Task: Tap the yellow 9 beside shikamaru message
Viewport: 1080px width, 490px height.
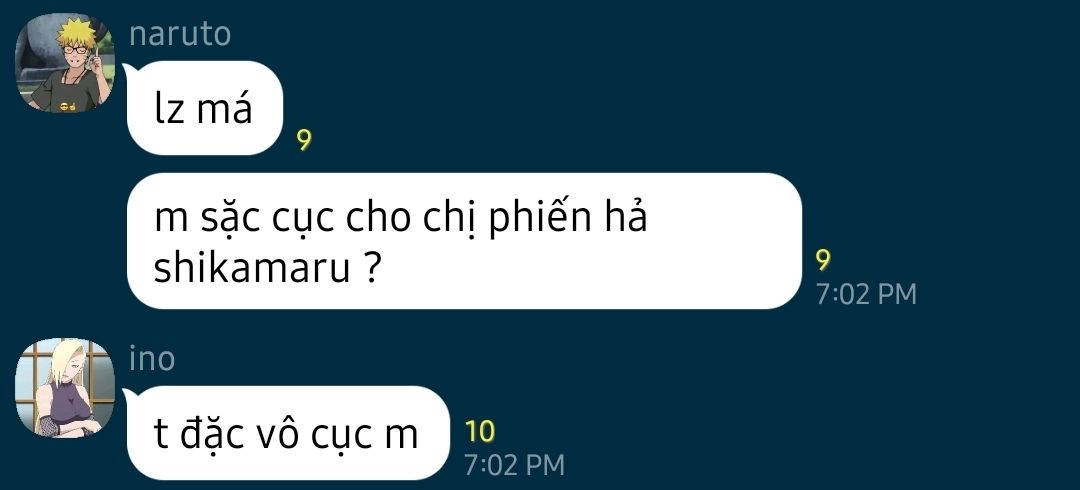Action: coord(823,260)
